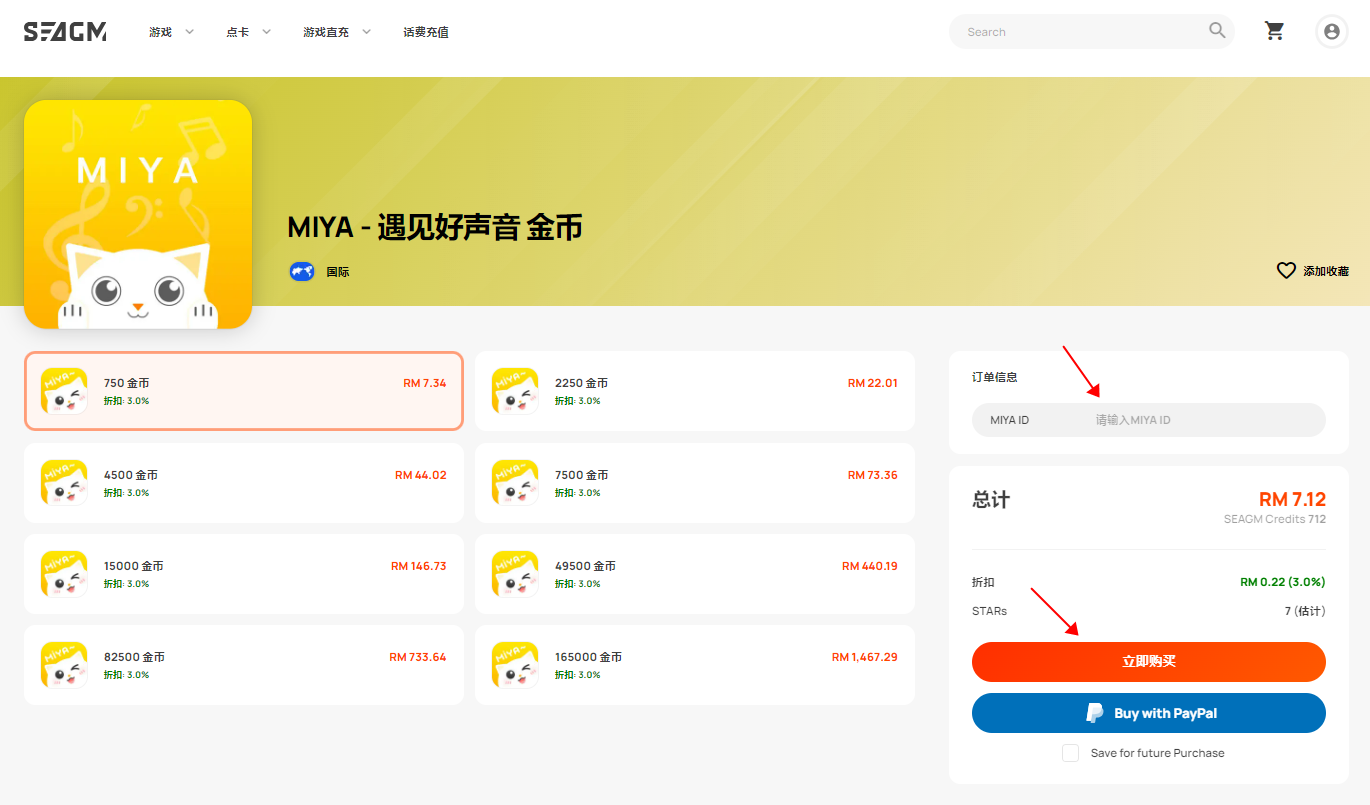Select the 4500 金币 package name
The image size is (1370, 805).
[130, 475]
